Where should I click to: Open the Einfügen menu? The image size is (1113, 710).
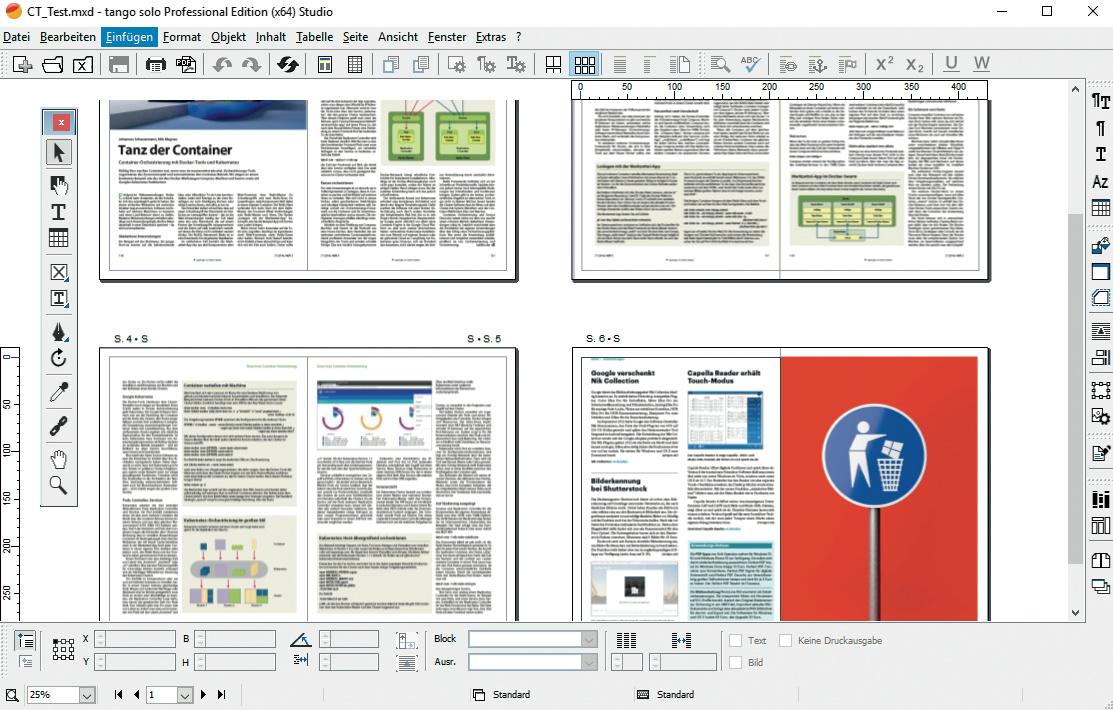click(129, 37)
